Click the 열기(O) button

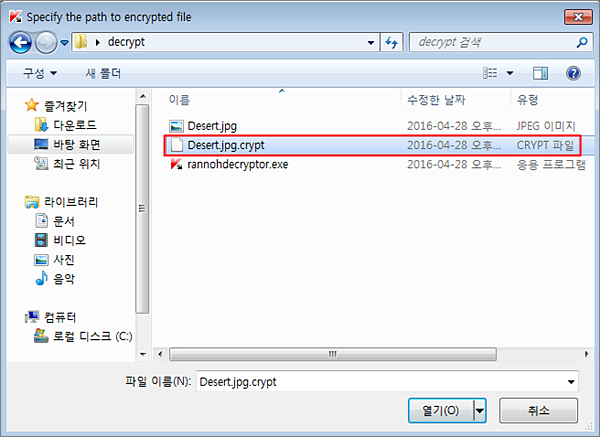pyautogui.click(x=441, y=411)
